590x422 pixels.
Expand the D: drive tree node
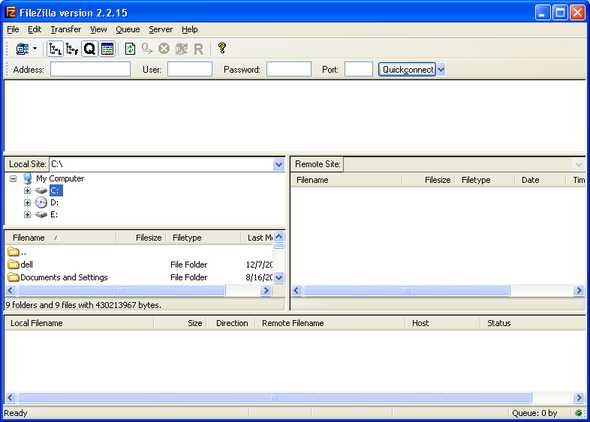point(27,203)
